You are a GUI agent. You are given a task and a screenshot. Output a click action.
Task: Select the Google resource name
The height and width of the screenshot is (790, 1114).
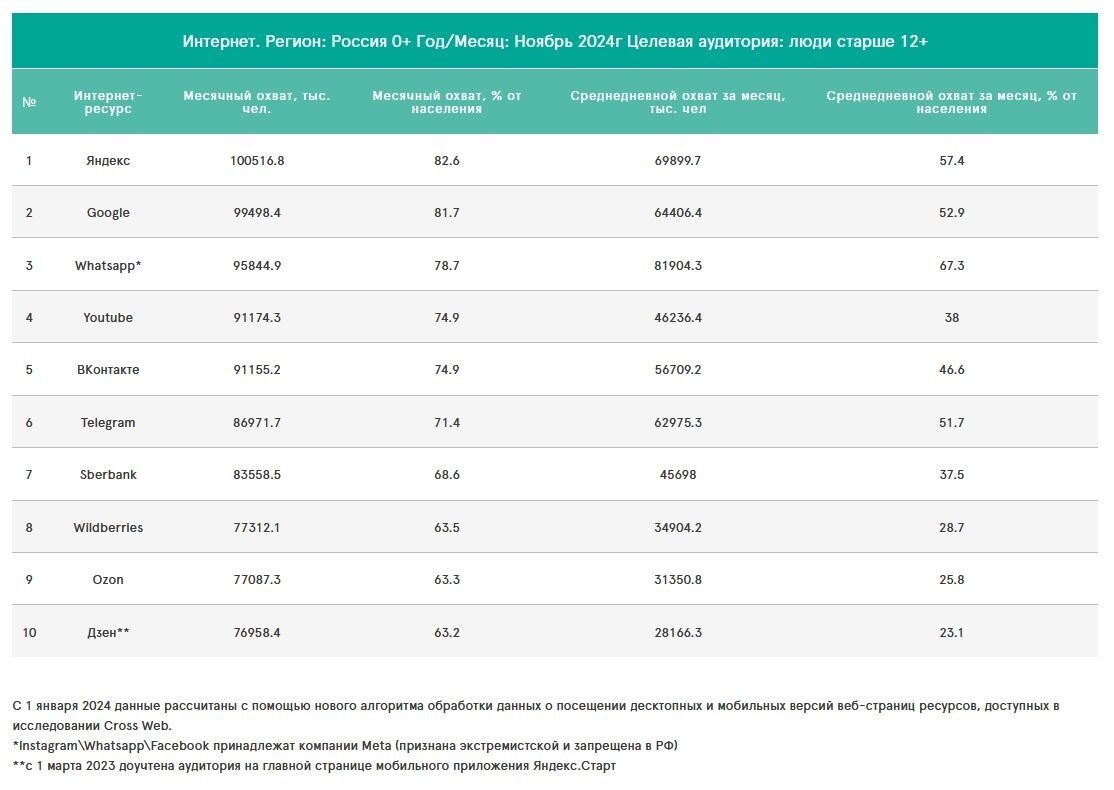click(108, 212)
